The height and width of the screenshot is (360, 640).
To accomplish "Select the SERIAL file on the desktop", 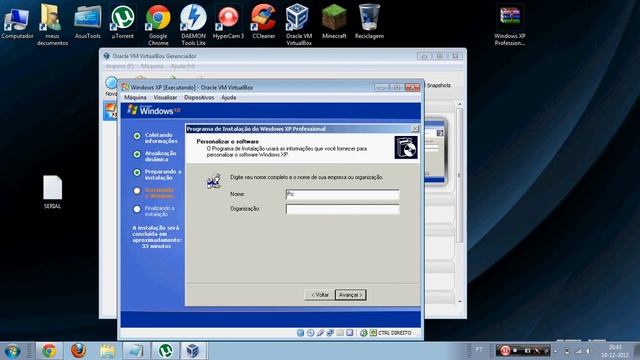I will click(x=52, y=192).
